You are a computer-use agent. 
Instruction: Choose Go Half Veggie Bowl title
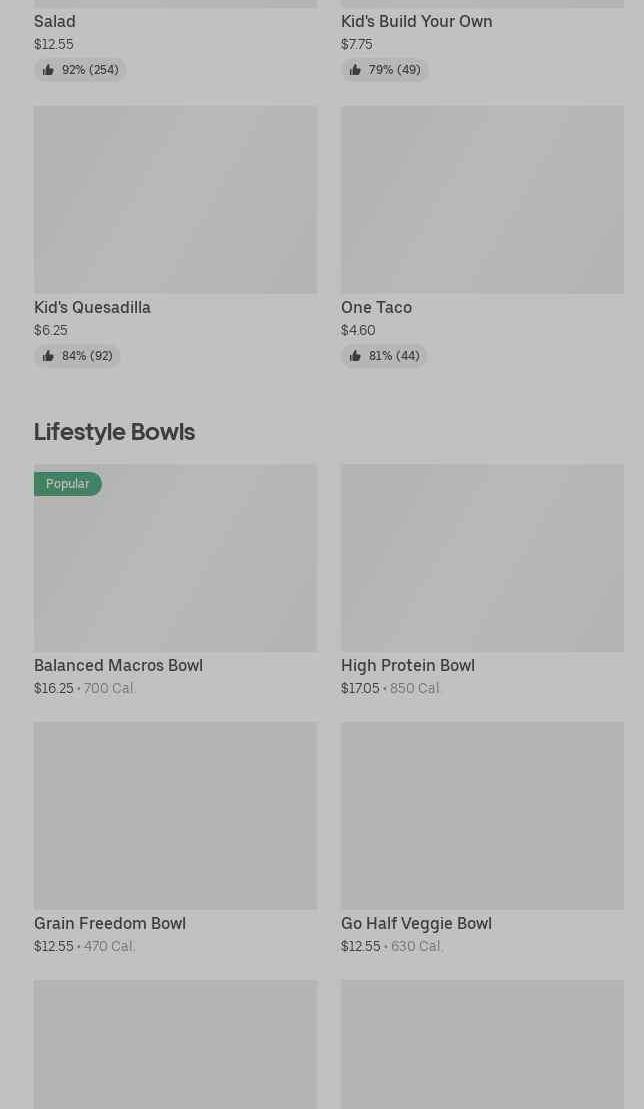click(x=416, y=923)
